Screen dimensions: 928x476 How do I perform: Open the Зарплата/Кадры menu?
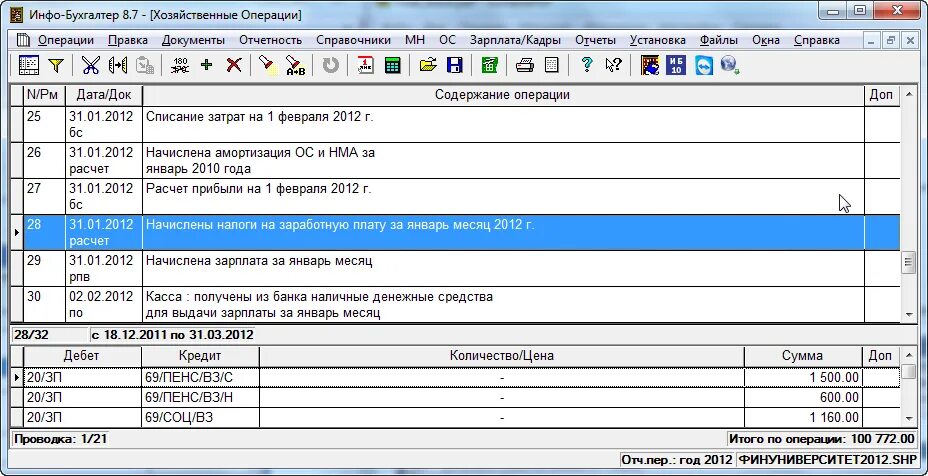pyautogui.click(x=515, y=40)
